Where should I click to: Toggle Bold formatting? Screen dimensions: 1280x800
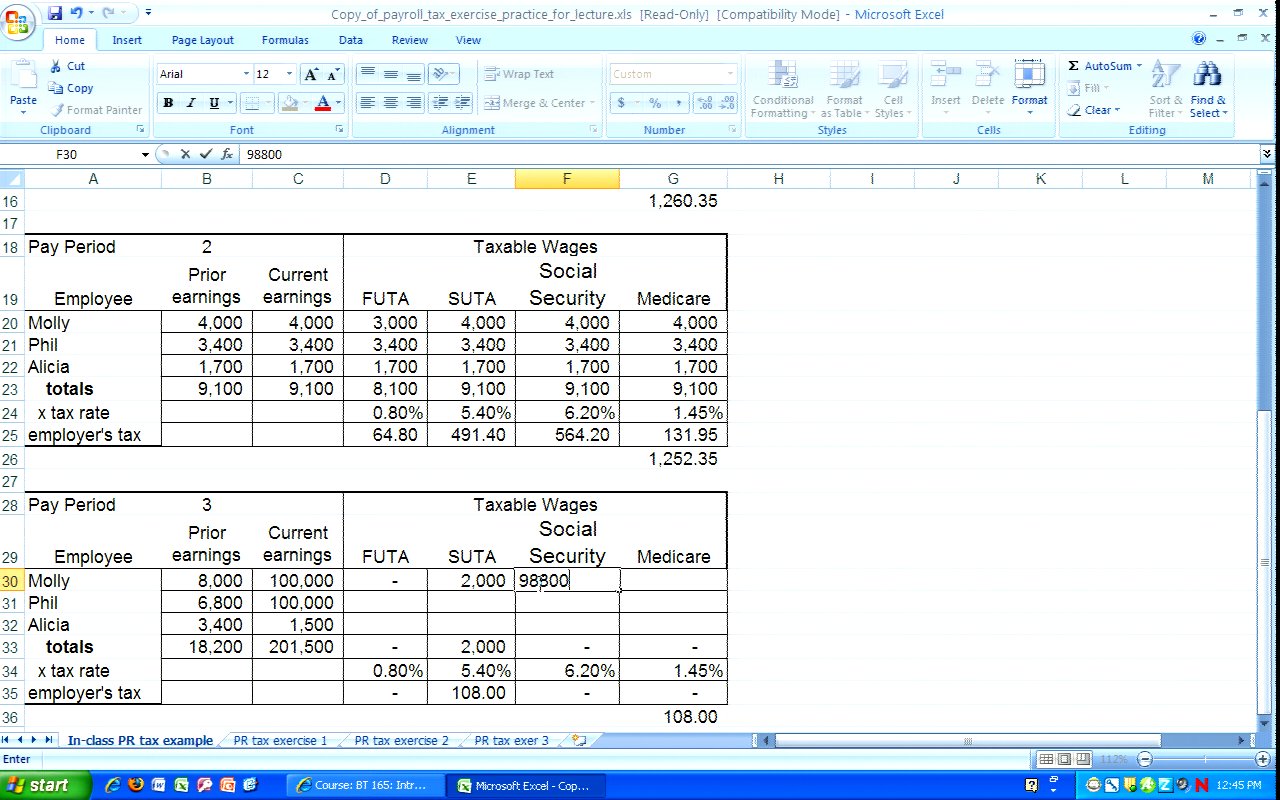coord(168,103)
